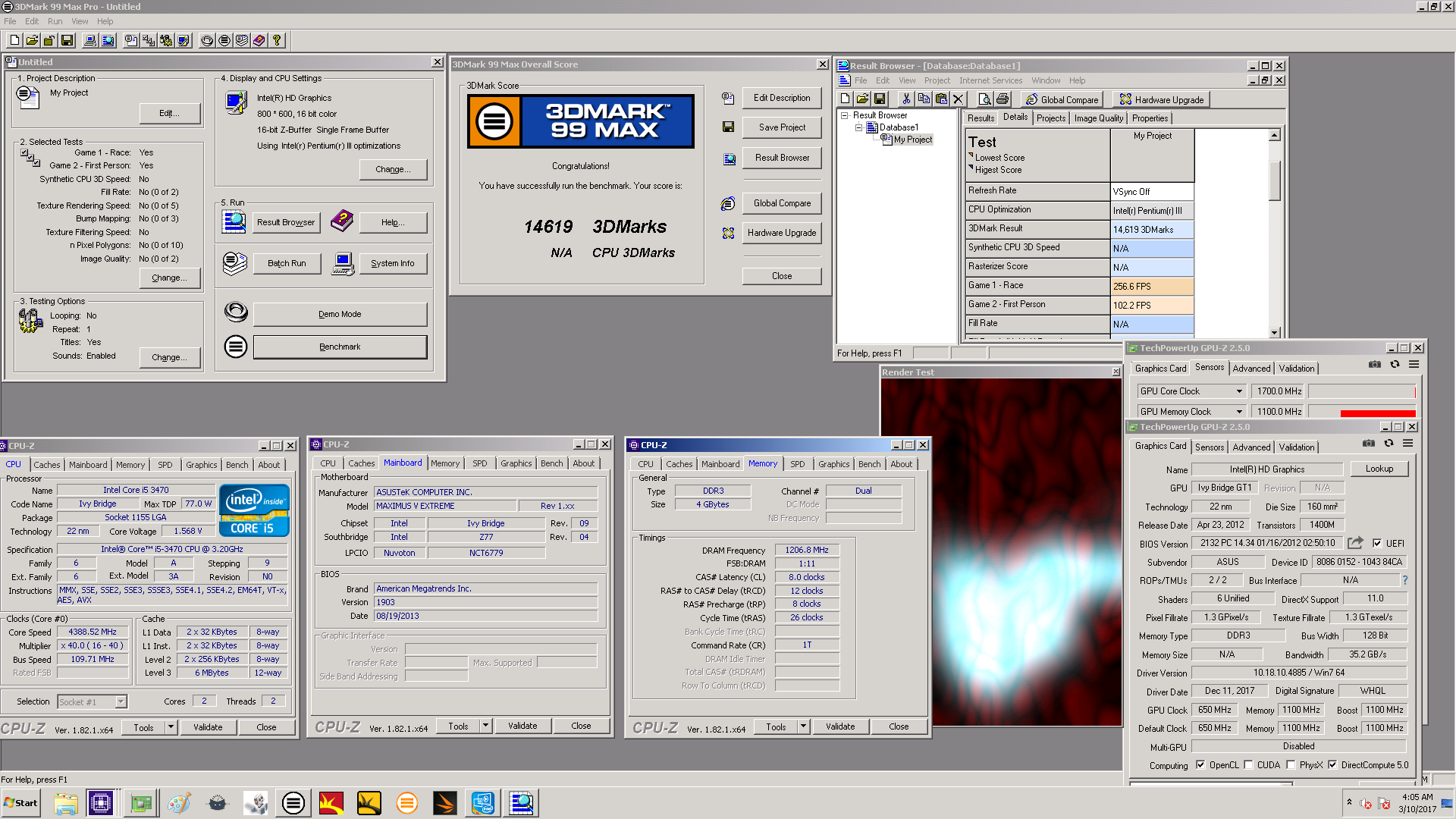Click the Open Project folder icon in 3DMark toolbar
Viewport: 1456px width, 819px height.
32,40
